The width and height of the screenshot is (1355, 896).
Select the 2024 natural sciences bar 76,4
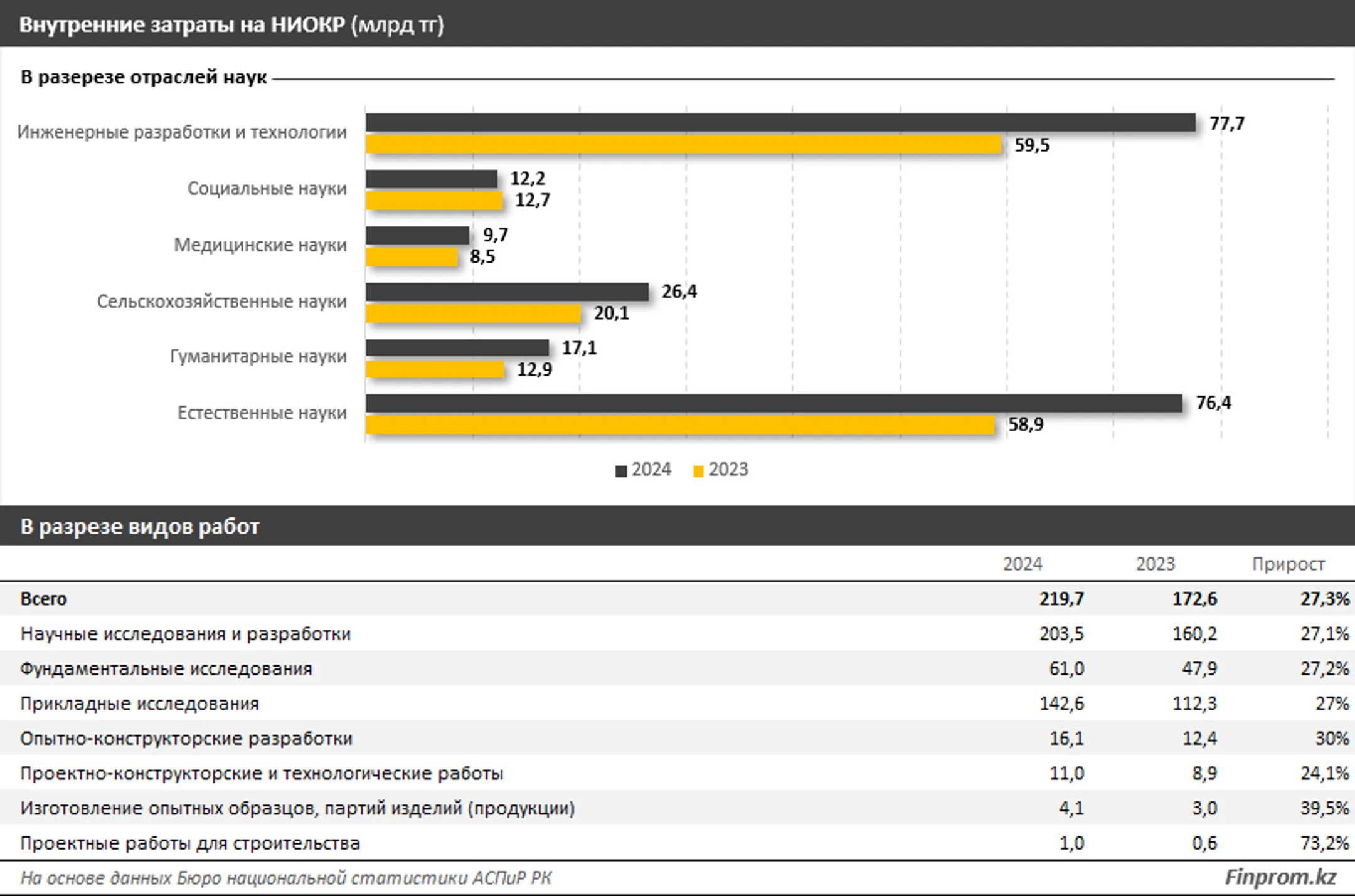tap(773, 403)
